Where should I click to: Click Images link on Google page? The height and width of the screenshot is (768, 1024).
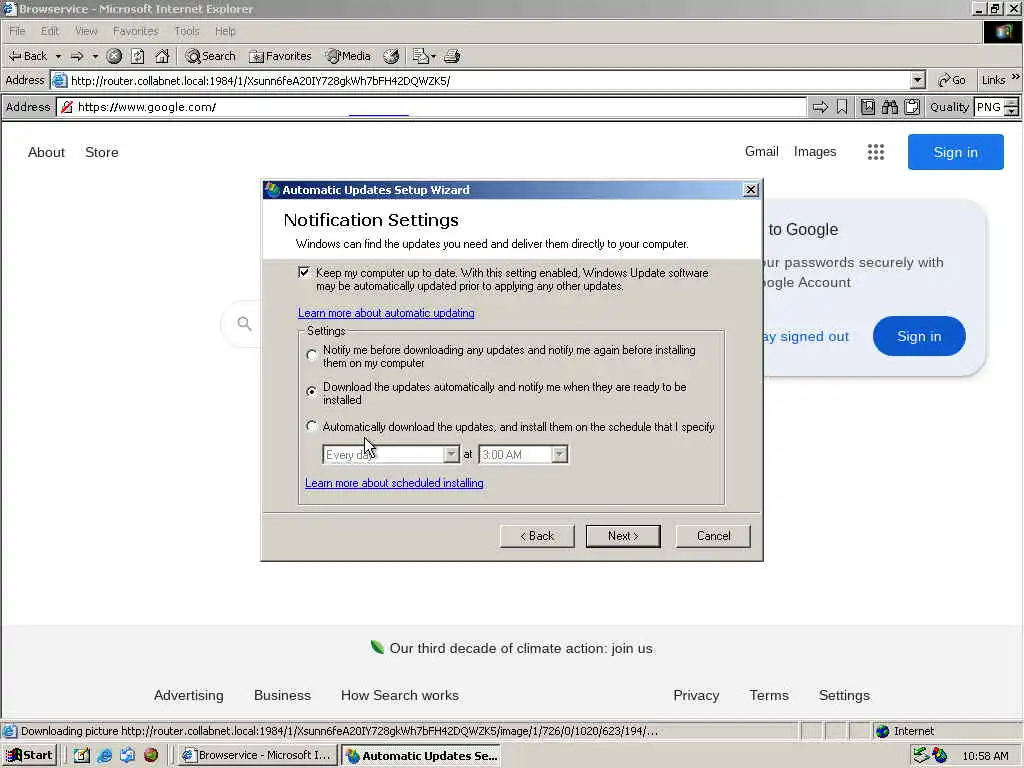[815, 152]
